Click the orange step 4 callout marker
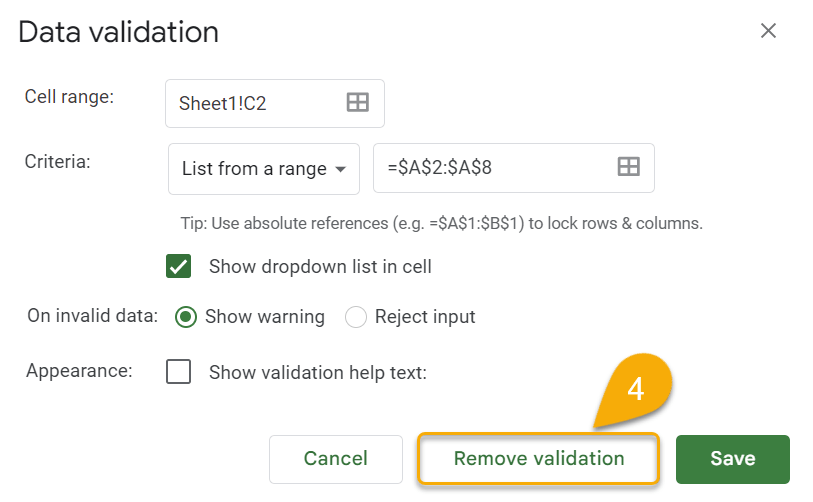This screenshot has height=502, width=813. 636,389
